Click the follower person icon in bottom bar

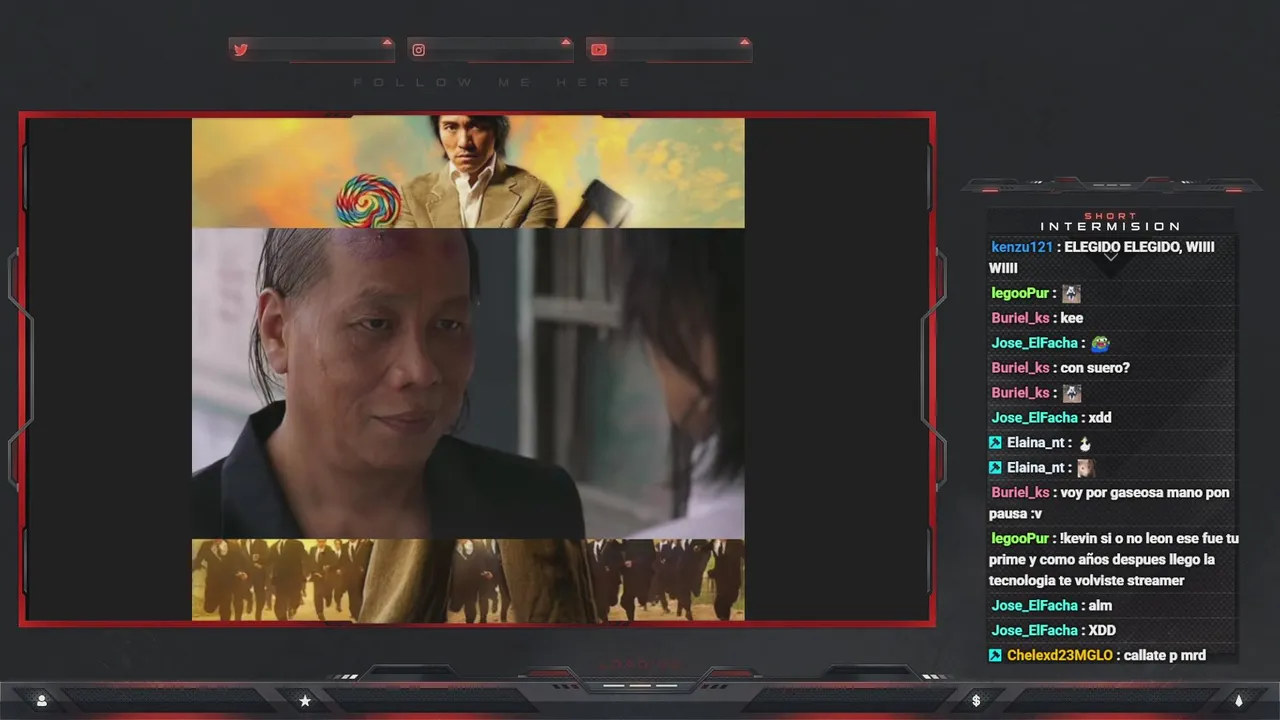(41, 701)
